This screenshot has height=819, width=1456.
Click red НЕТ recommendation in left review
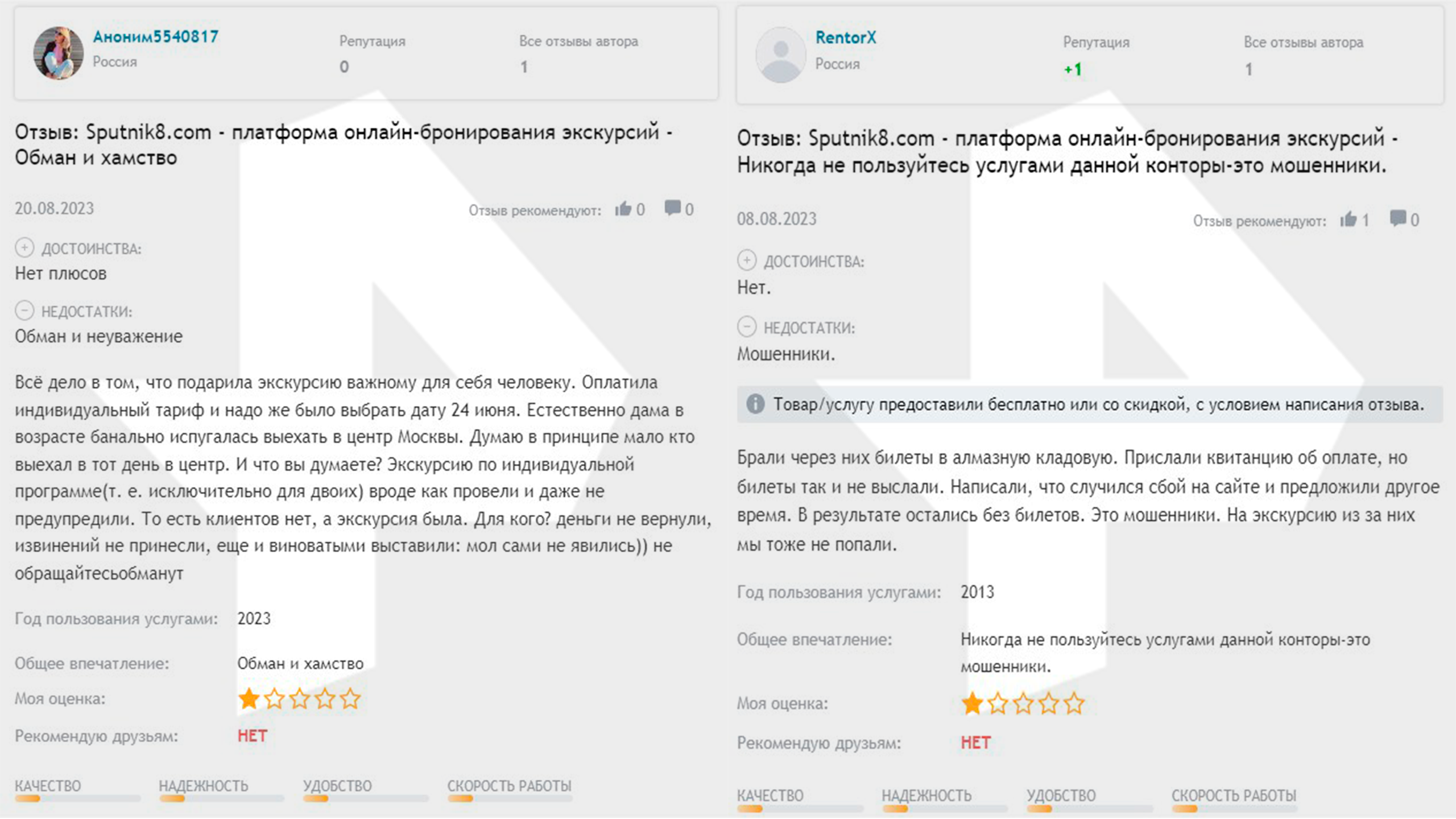[252, 736]
